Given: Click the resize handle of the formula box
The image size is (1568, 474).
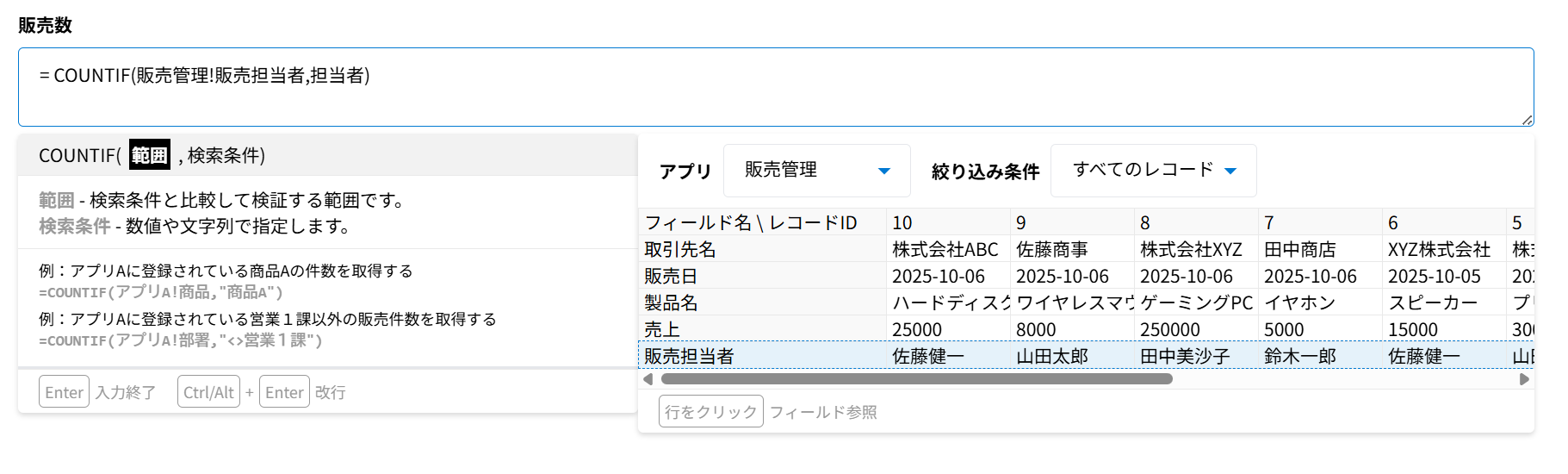Looking at the screenshot, I should (x=1528, y=120).
